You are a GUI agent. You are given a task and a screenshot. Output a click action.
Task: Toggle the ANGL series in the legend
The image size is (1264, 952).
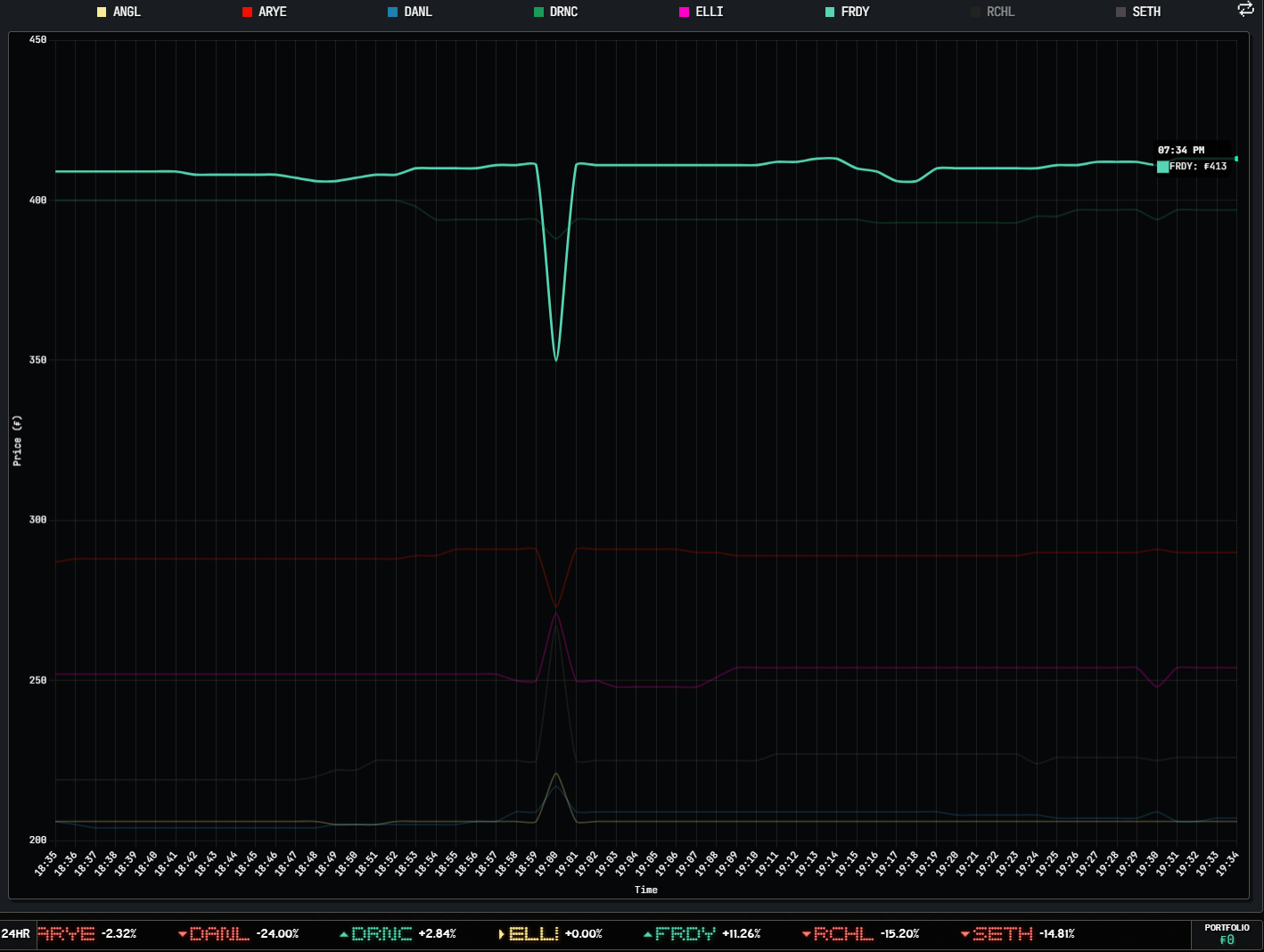(119, 12)
